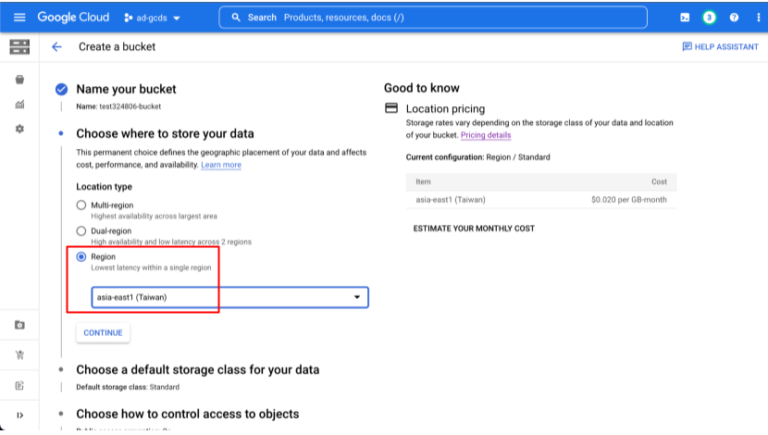This screenshot has width=768, height=435.
Task: Click the Item column header
Action: pyautogui.click(x=423, y=182)
